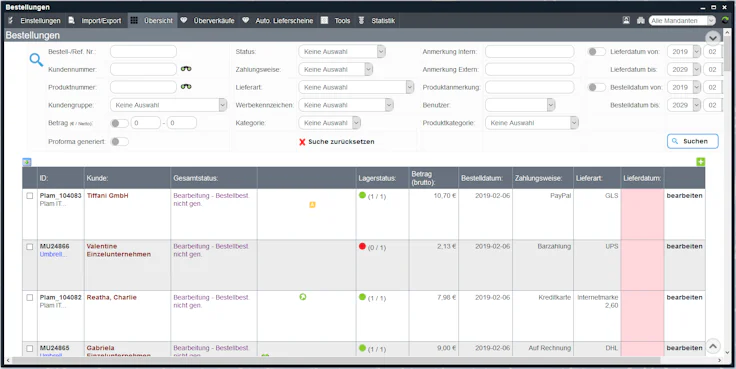
Task: Click bearbeiten for Valentine Einzelunternehmen order
Action: tap(684, 246)
